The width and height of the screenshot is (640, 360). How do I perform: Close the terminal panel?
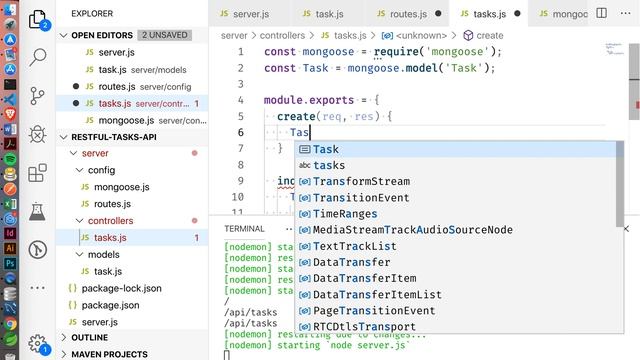tap(627, 229)
